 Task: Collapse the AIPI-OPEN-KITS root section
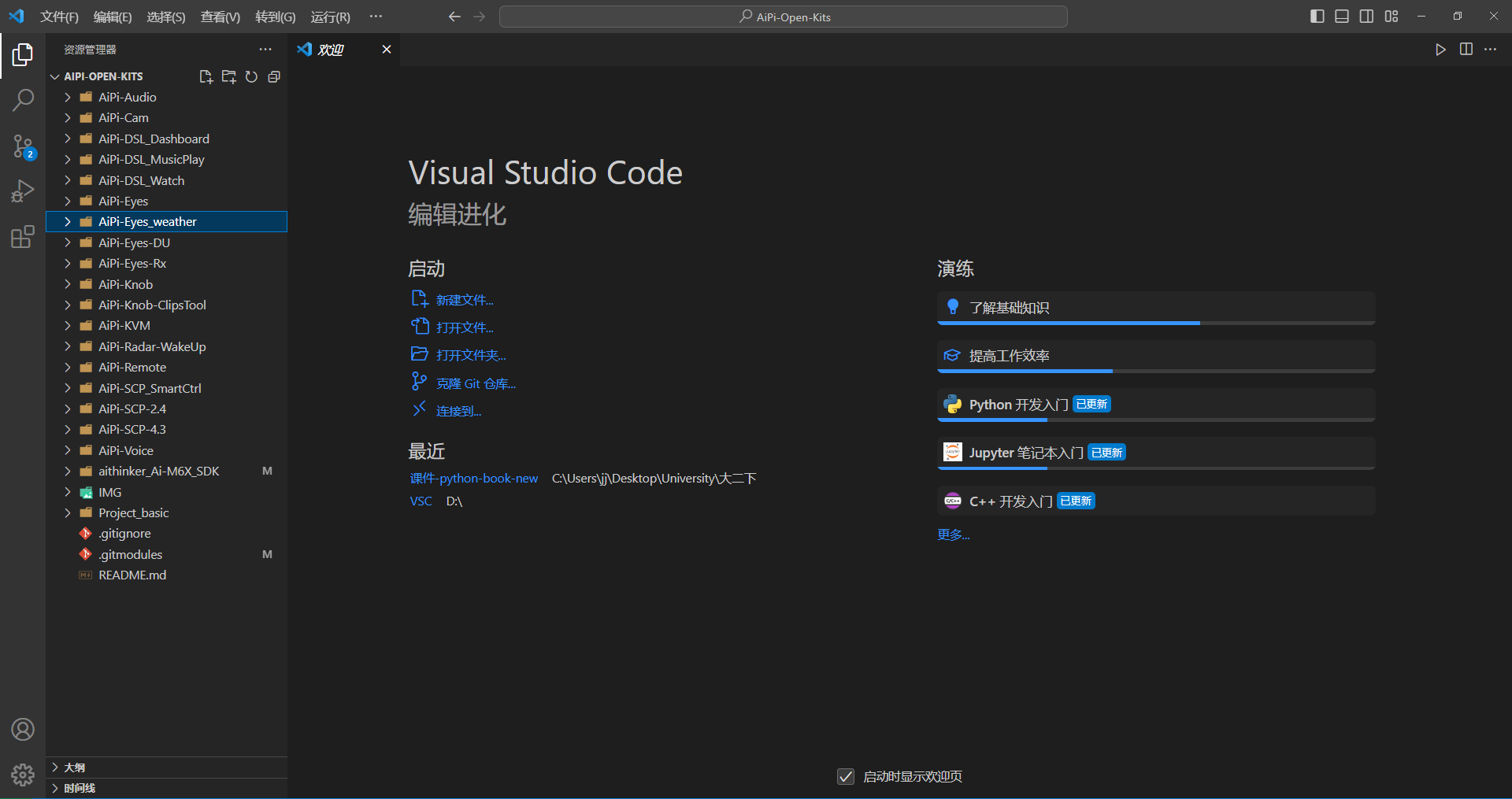(x=103, y=76)
